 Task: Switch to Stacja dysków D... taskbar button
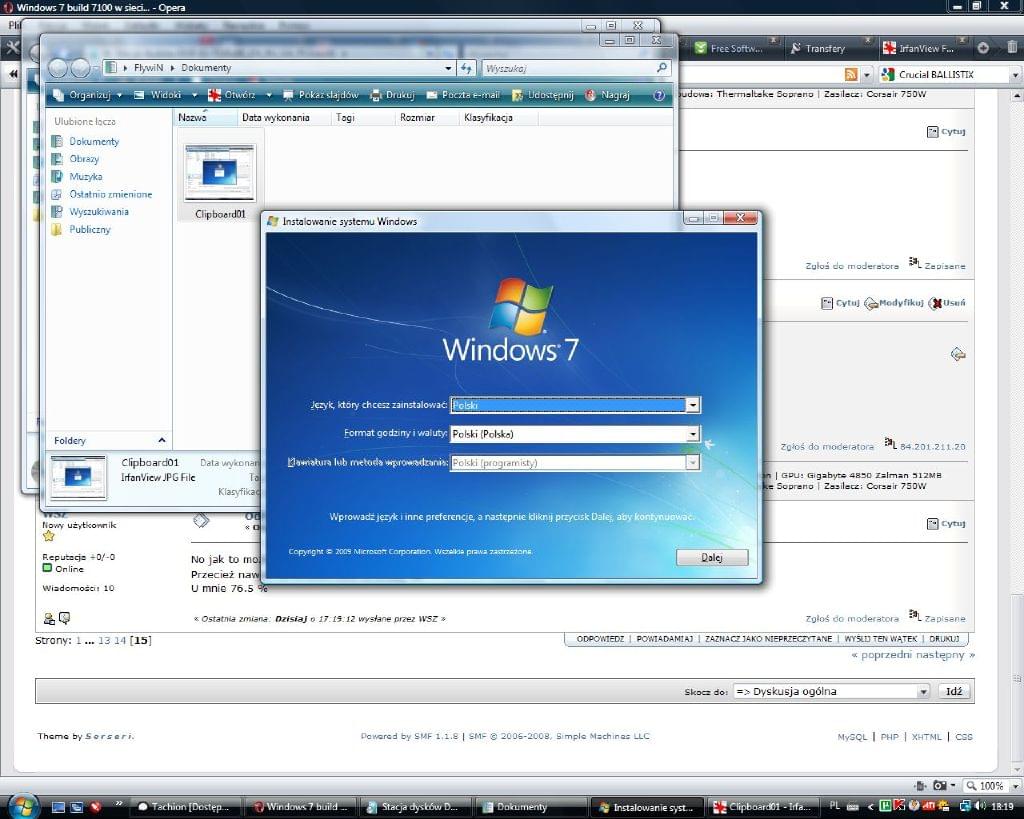click(415, 807)
